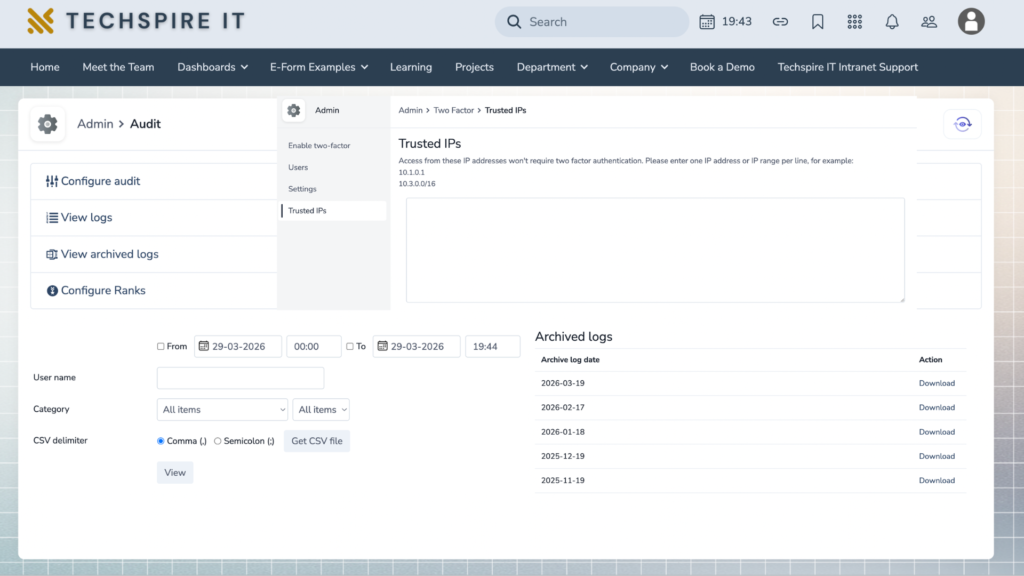Open the apps grid icon
This screenshot has height=576, width=1024.
(854, 22)
